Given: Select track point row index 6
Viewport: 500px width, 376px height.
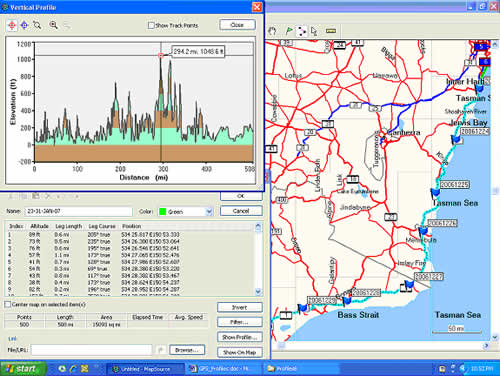Looking at the screenshot, I should click(x=130, y=269).
